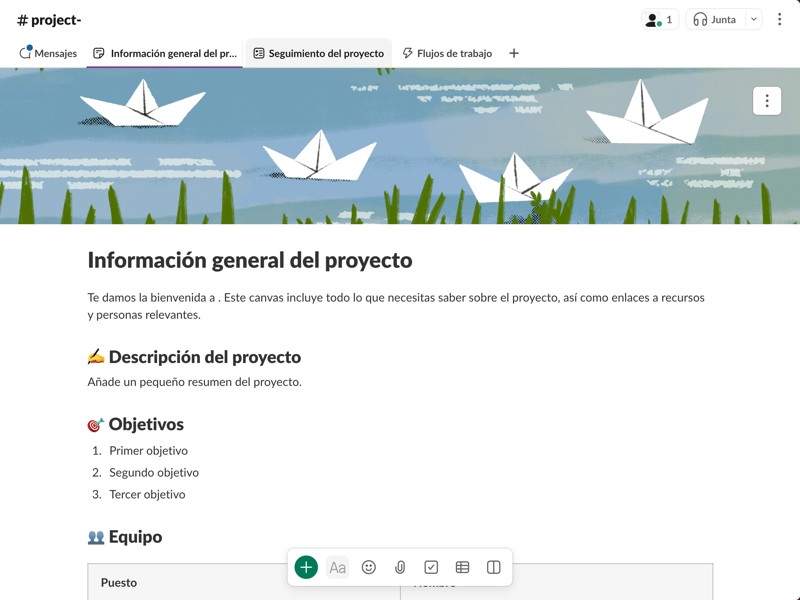
Task: Open channel more options menu
Action: tap(779, 19)
